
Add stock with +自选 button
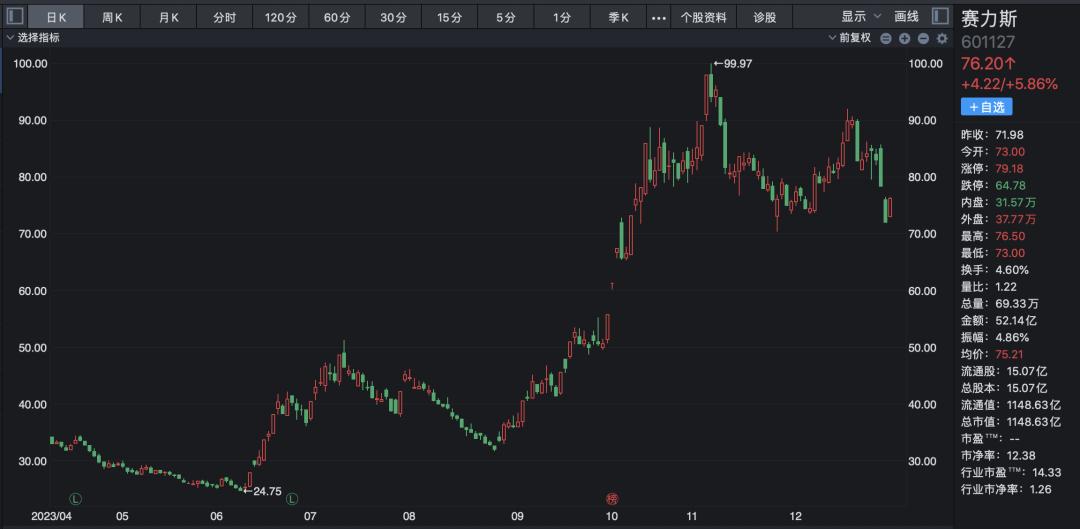pos(986,106)
